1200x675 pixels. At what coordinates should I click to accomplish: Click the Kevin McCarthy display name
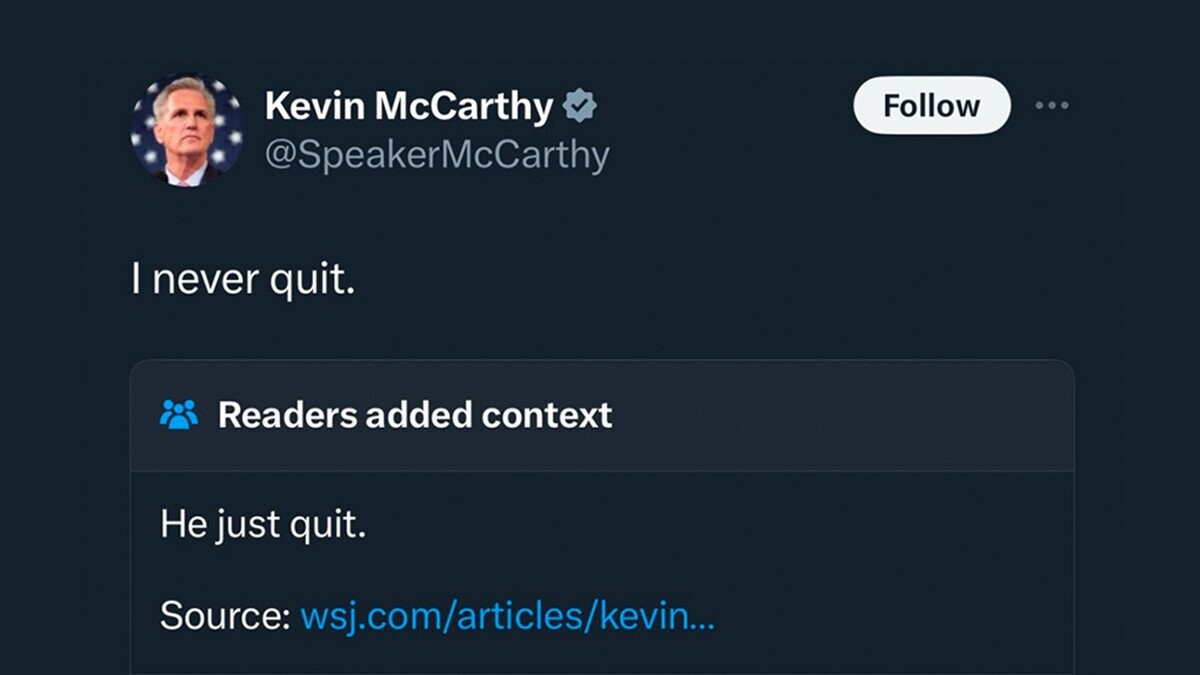pos(408,106)
